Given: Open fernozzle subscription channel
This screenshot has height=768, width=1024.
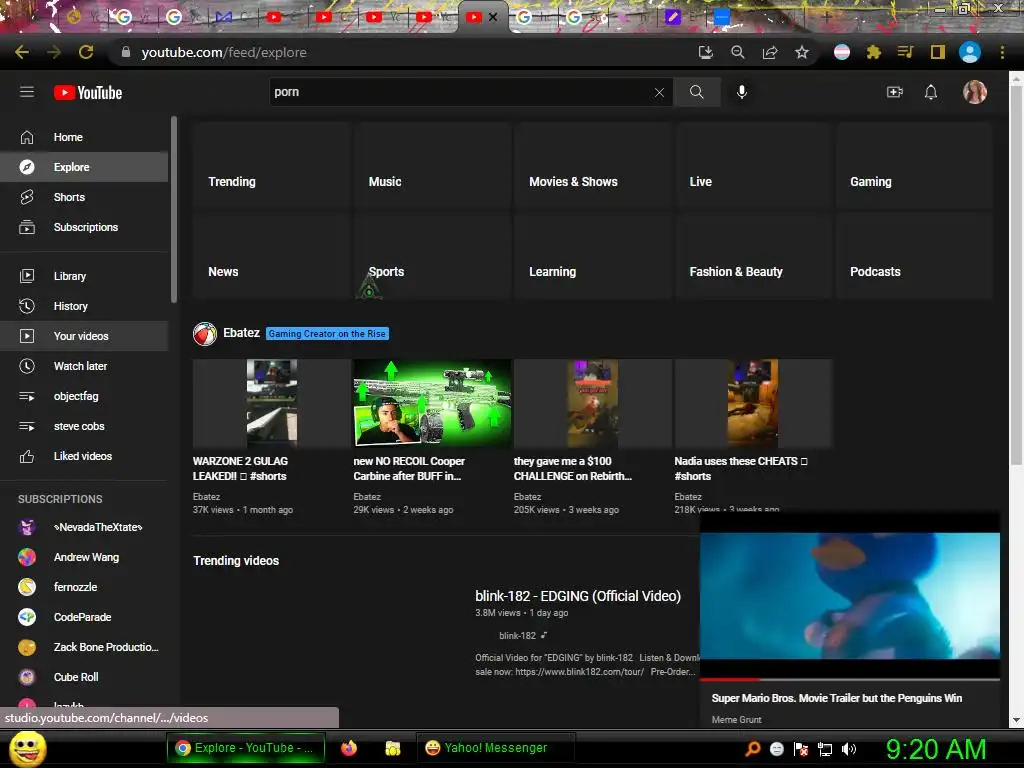Looking at the screenshot, I should (x=84, y=587).
